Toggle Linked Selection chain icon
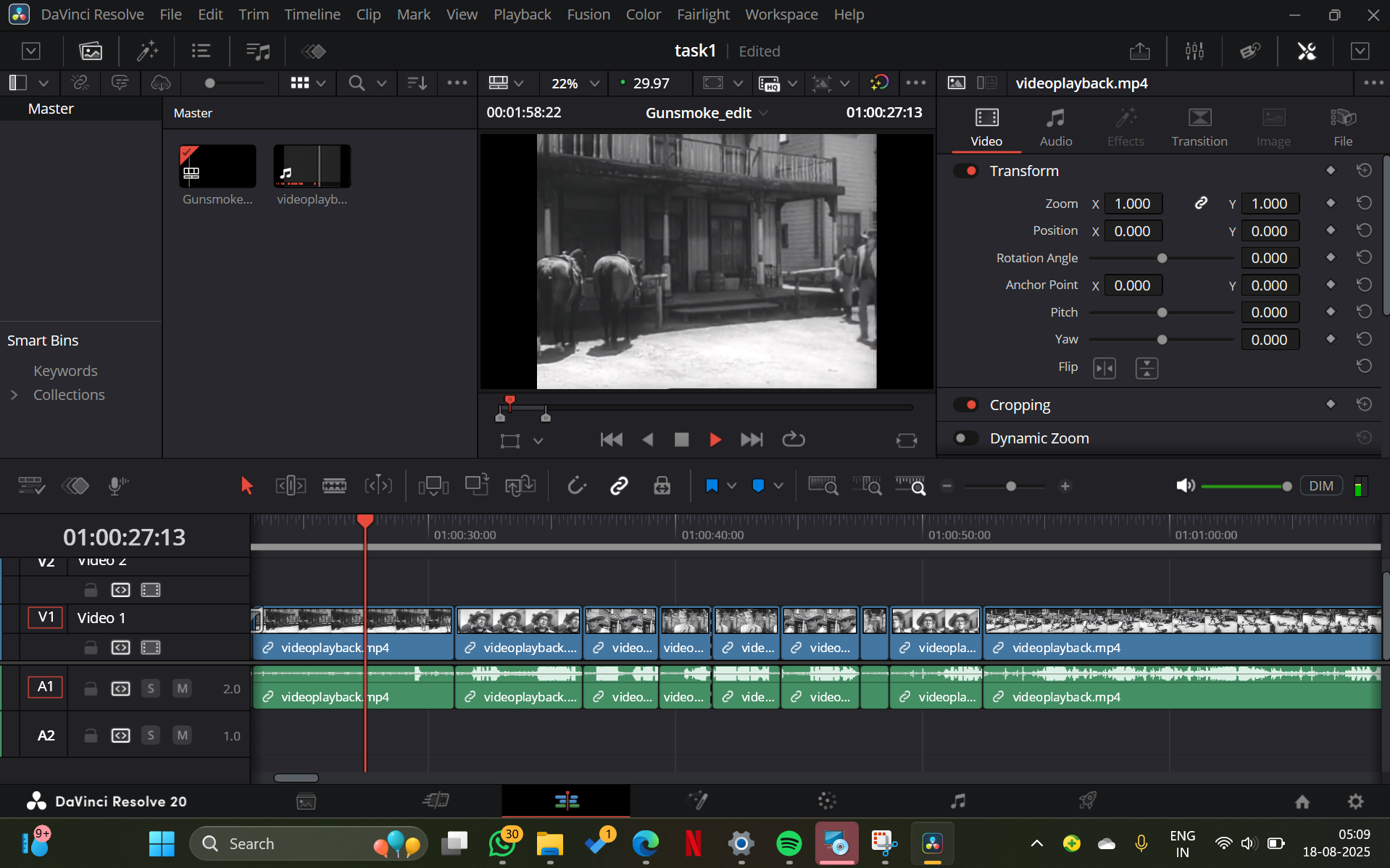The width and height of the screenshot is (1390, 868). [619, 485]
